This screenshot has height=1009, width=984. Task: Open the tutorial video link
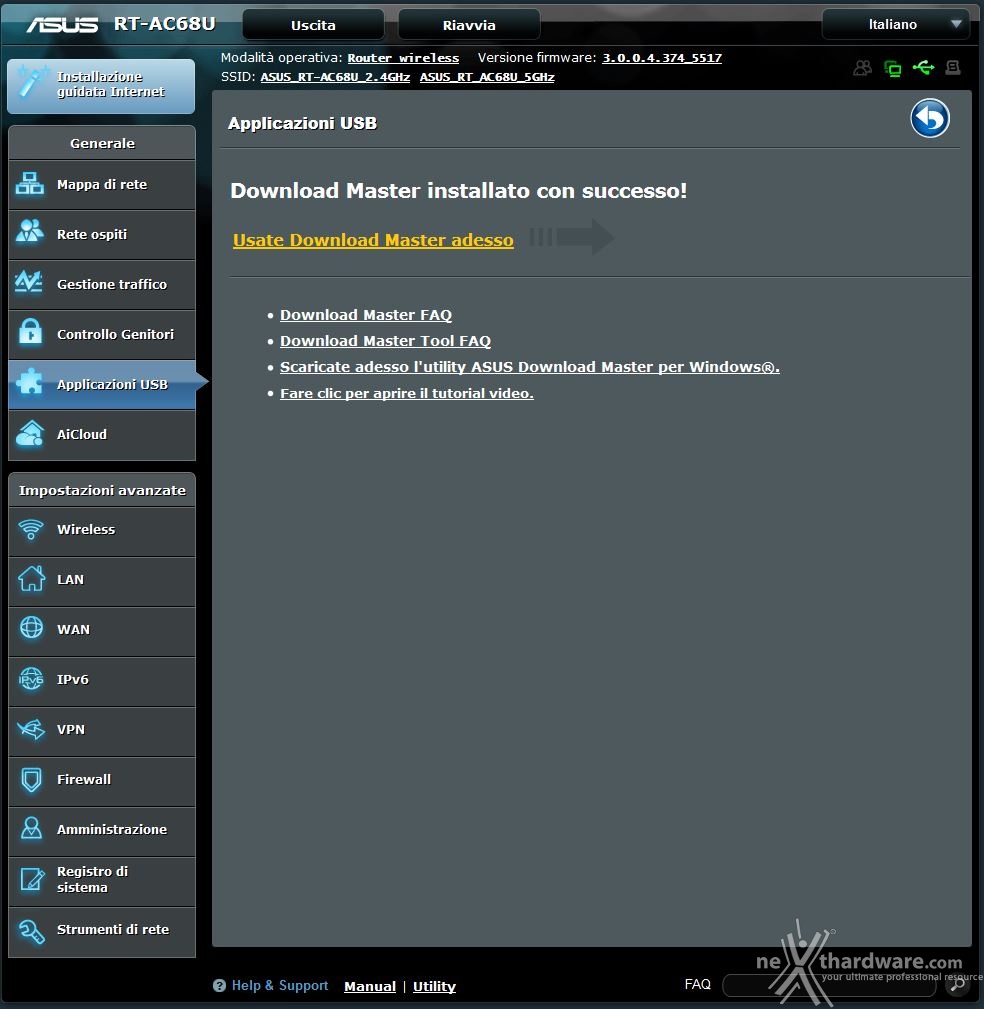(407, 393)
